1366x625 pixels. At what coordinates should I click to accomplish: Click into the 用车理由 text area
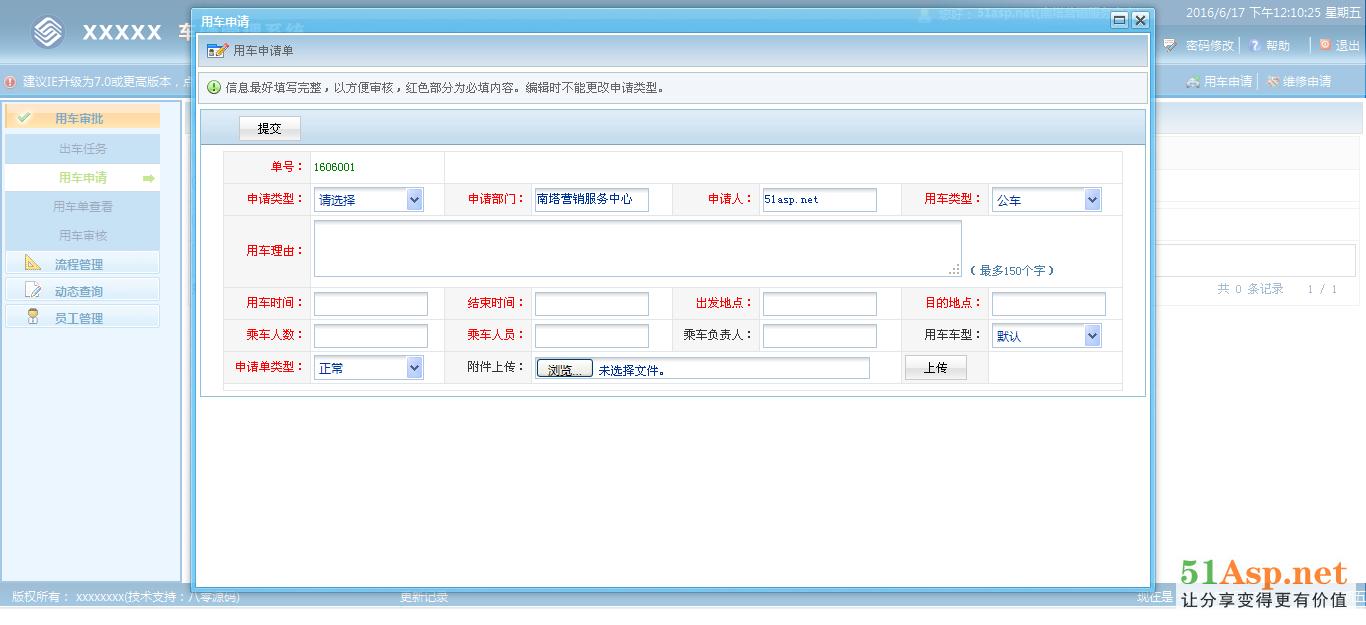click(636, 248)
